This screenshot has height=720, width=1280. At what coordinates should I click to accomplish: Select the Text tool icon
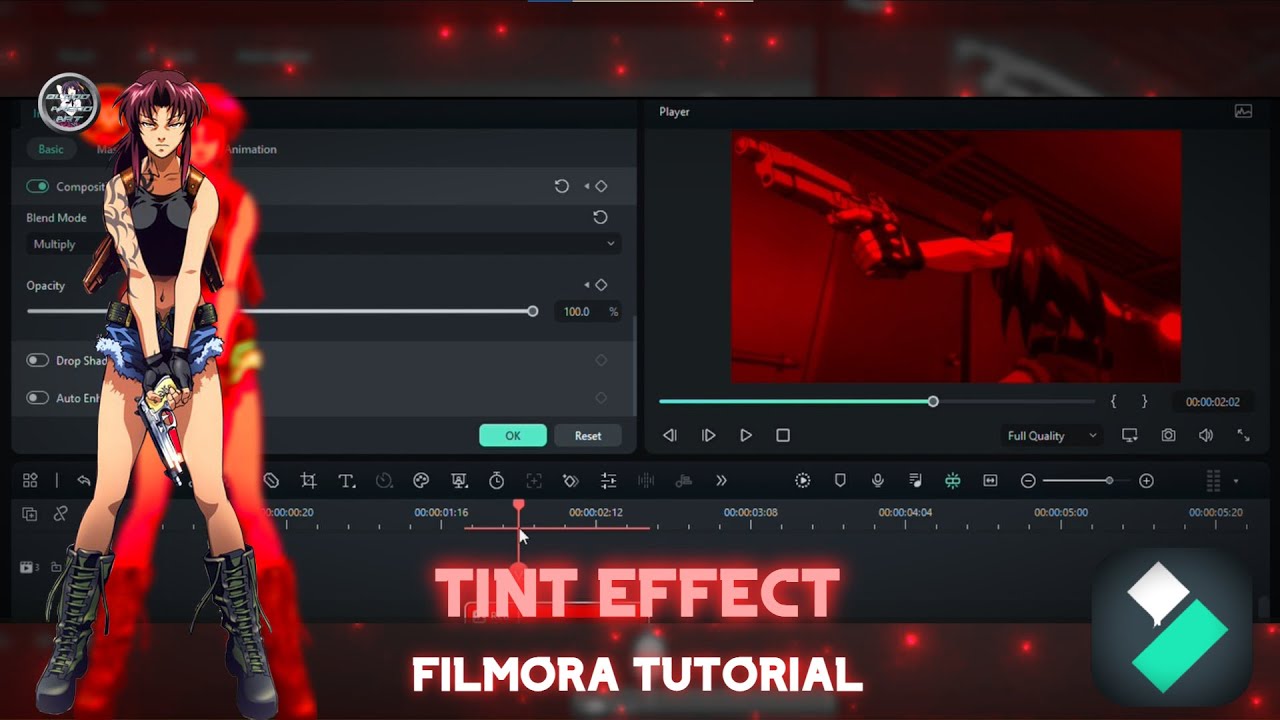347,481
